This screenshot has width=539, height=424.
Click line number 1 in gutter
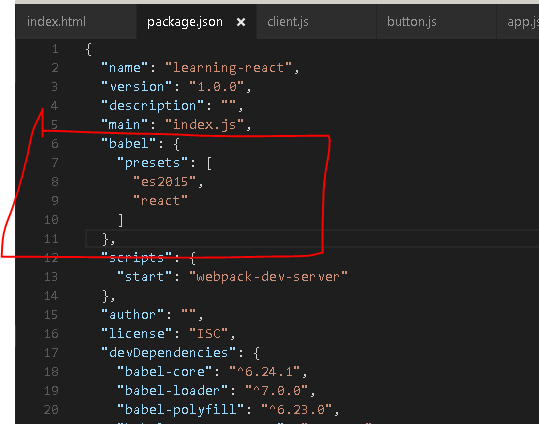point(55,49)
